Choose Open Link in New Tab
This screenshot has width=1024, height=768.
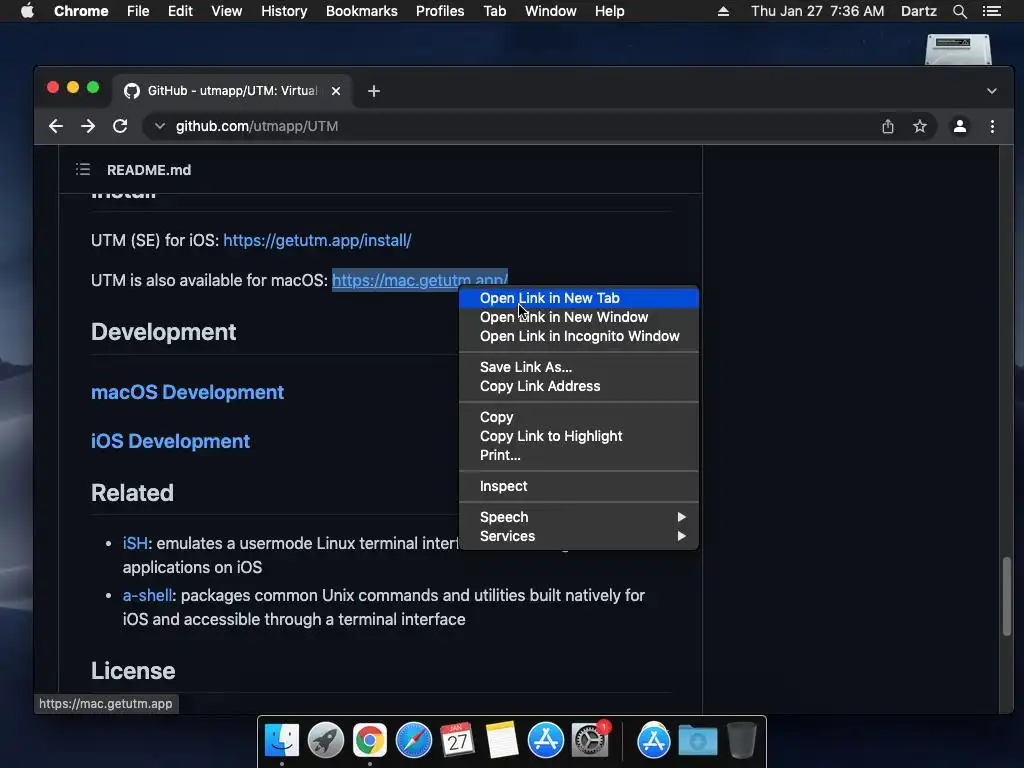click(x=579, y=298)
